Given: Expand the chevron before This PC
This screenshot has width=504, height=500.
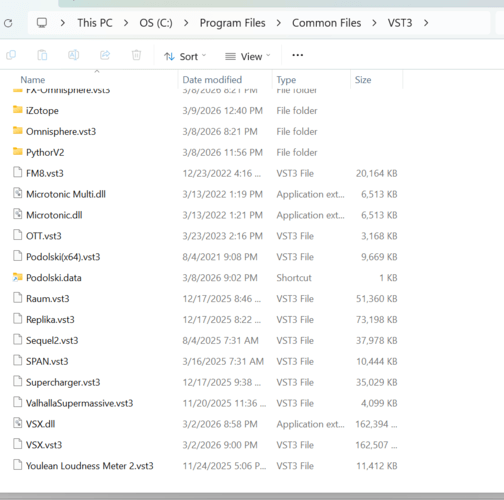Looking at the screenshot, I should [62, 23].
